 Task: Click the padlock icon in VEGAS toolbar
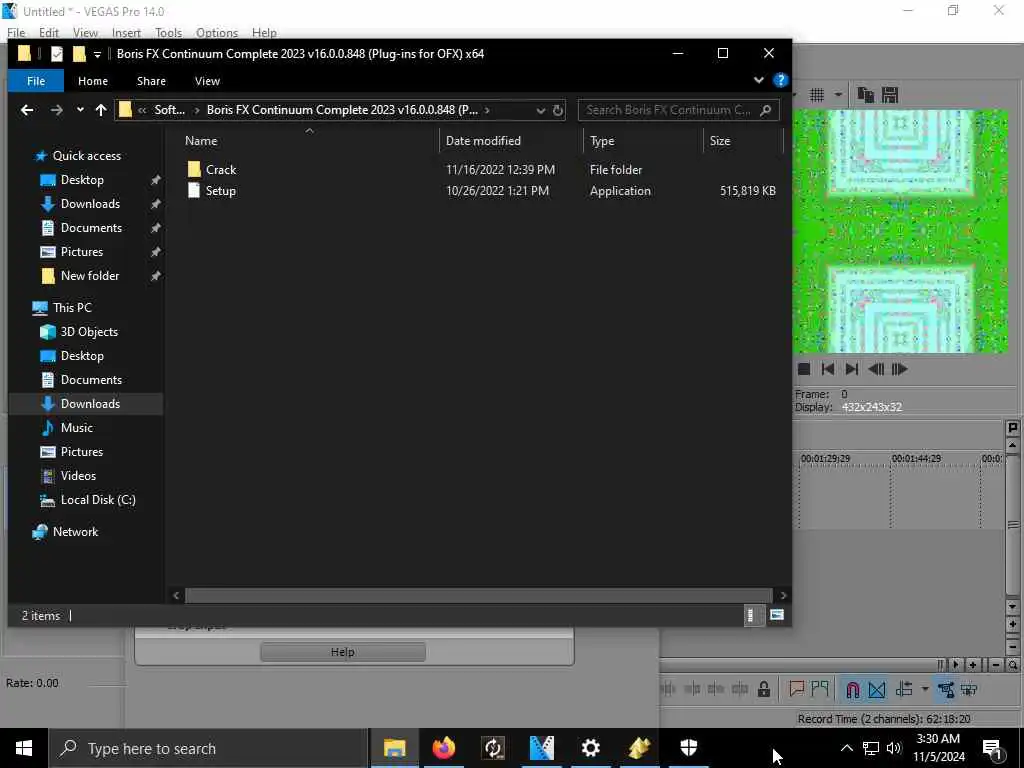(x=763, y=690)
